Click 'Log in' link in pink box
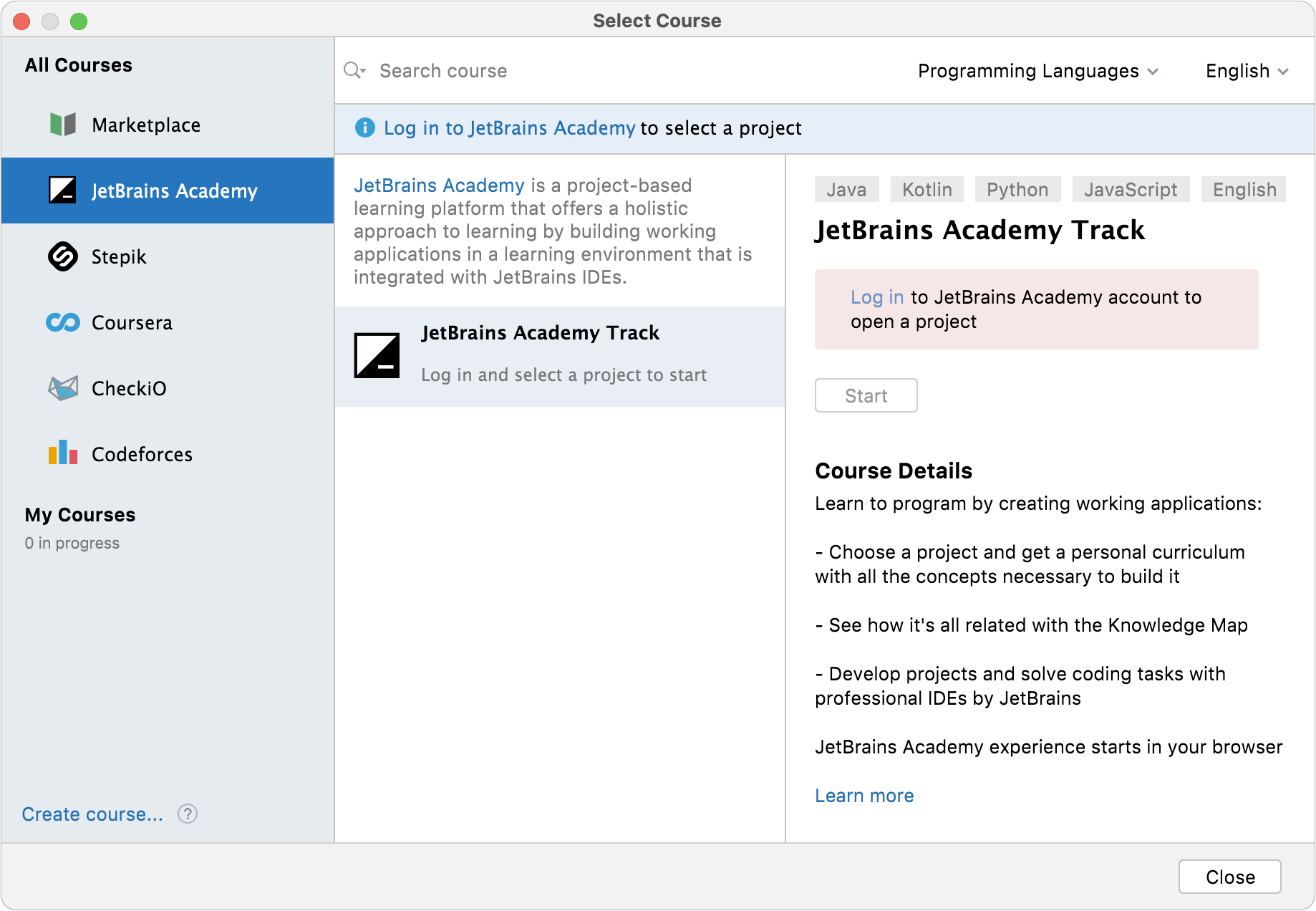This screenshot has width=1316, height=911. (x=877, y=297)
